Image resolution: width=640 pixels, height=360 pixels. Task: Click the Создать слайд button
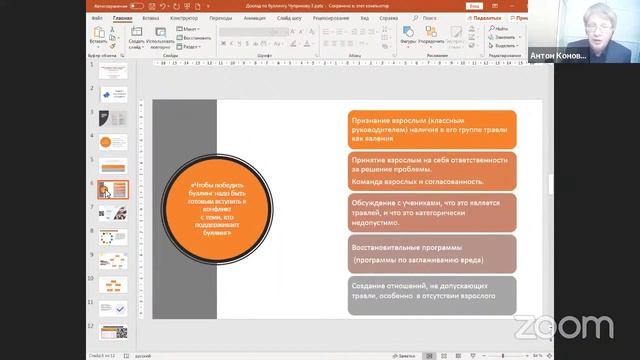tap(137, 38)
